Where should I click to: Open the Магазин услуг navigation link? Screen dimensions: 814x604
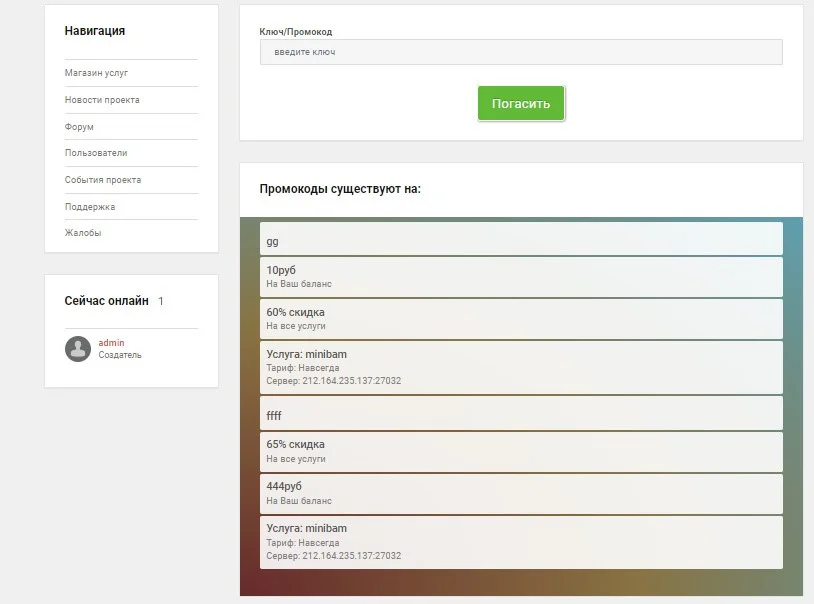[x=96, y=73]
